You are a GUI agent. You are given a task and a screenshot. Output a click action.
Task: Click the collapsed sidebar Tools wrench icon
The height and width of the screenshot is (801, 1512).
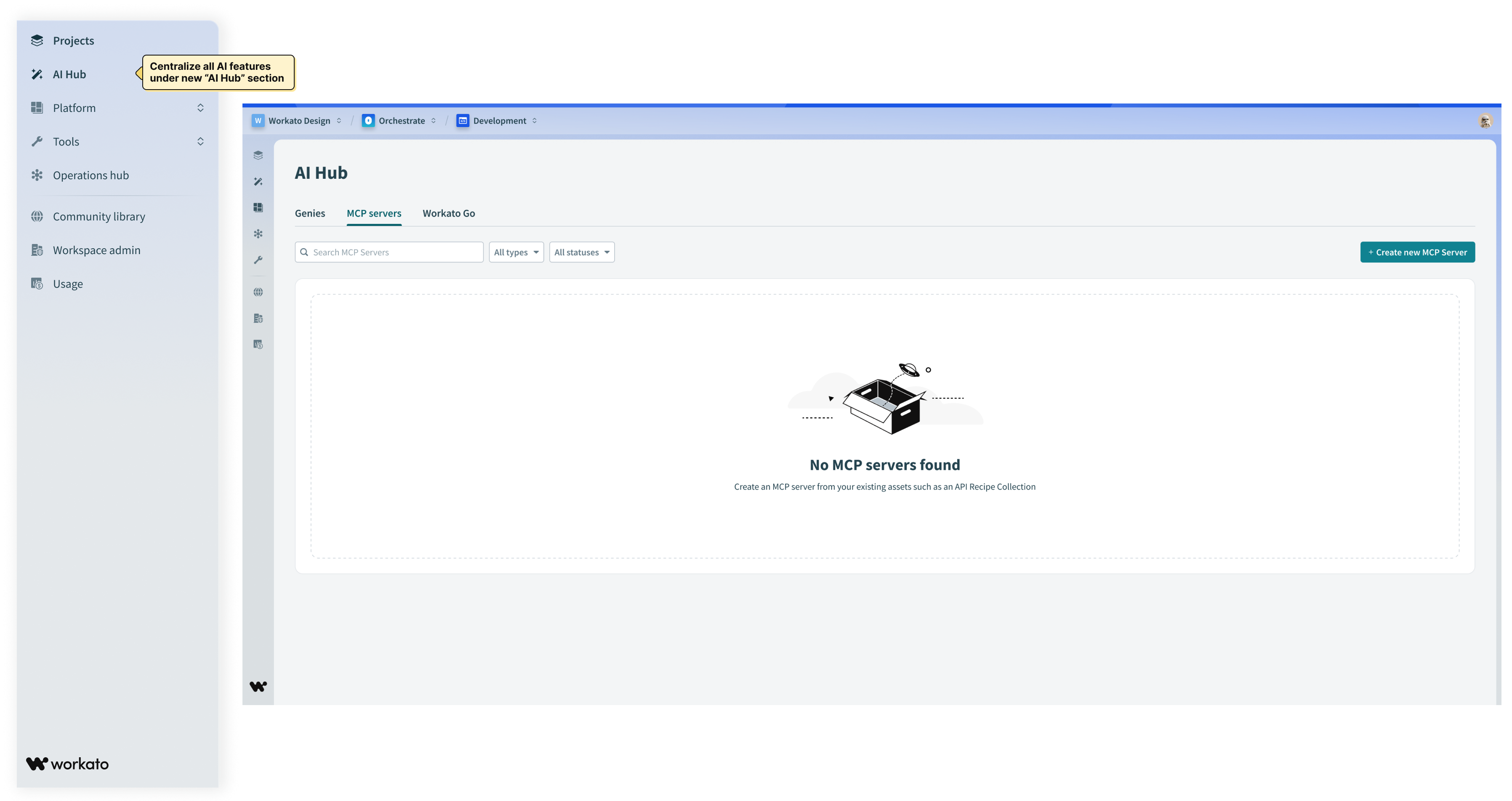point(258,260)
